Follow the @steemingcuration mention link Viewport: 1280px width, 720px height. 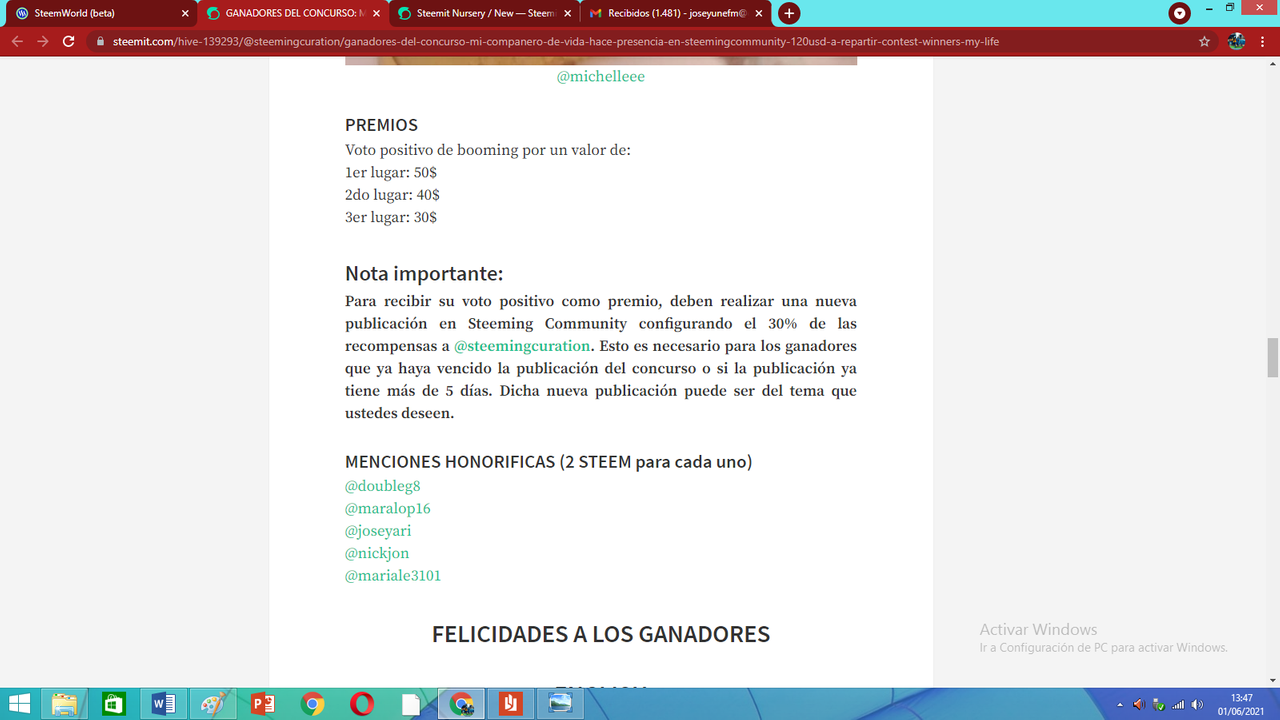tap(522, 346)
